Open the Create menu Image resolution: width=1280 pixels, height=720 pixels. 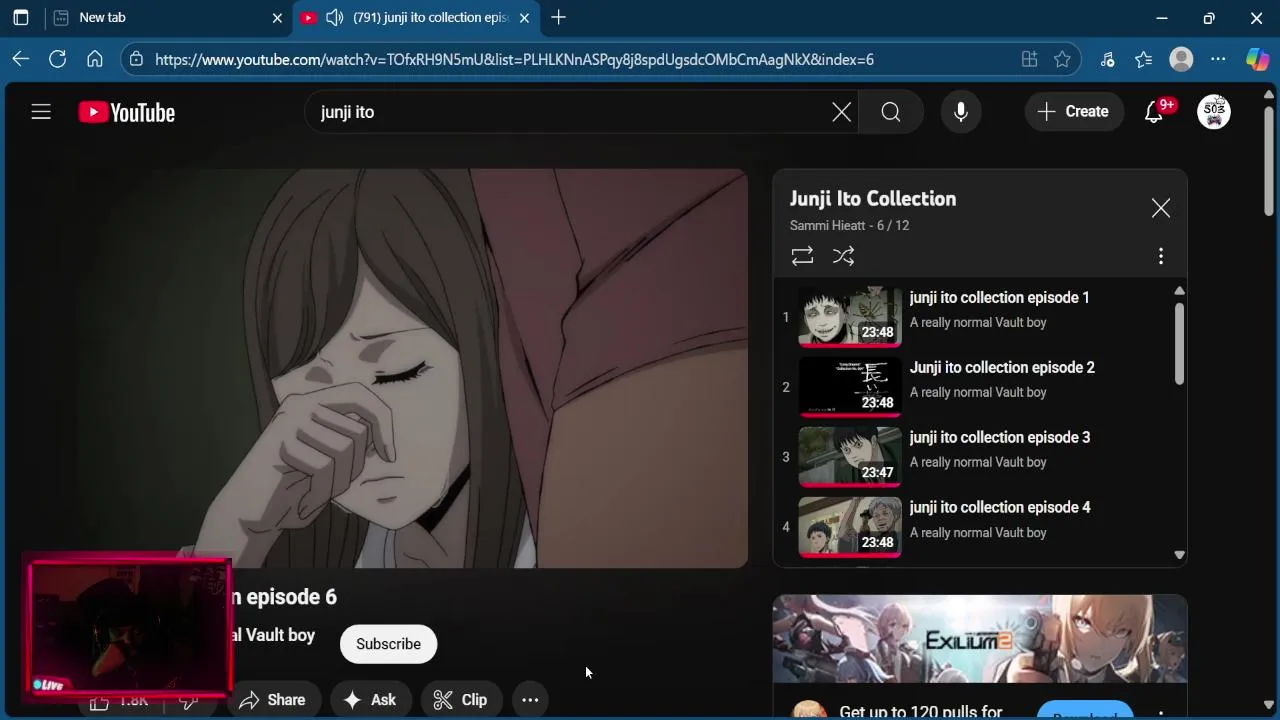1073,112
